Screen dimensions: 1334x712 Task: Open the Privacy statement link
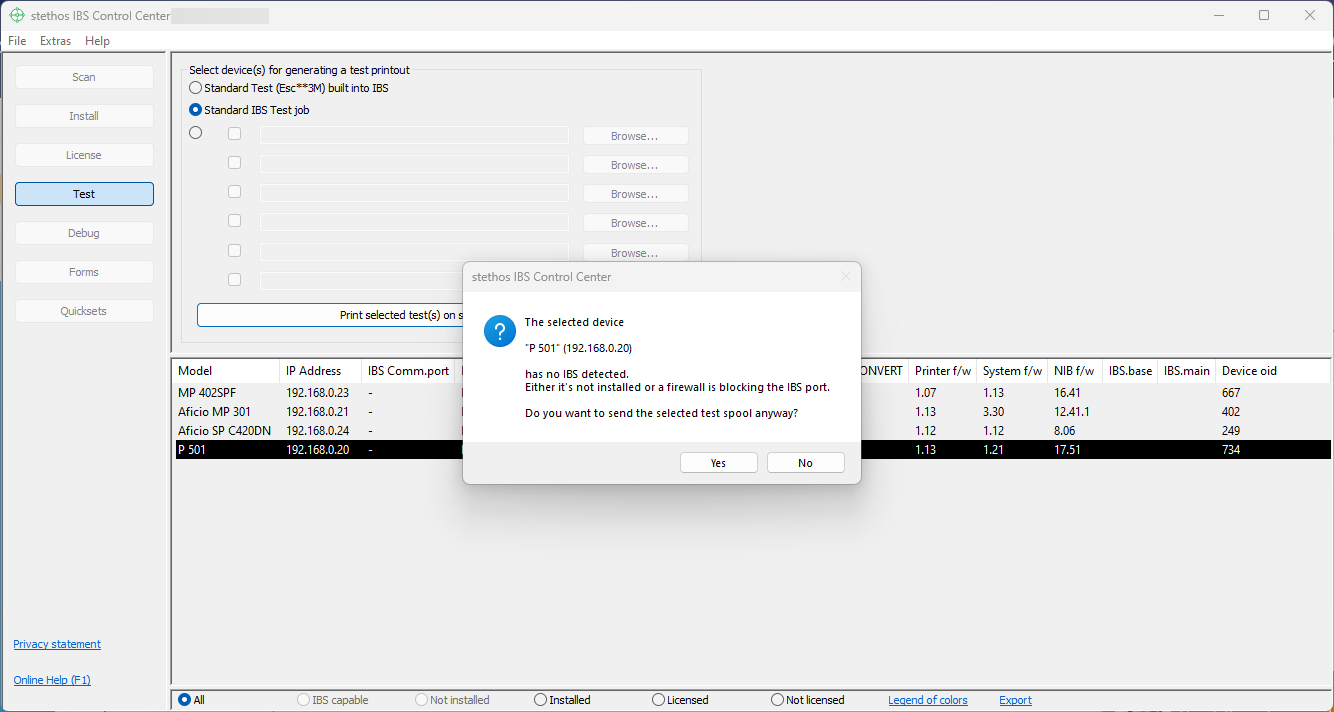click(x=57, y=644)
